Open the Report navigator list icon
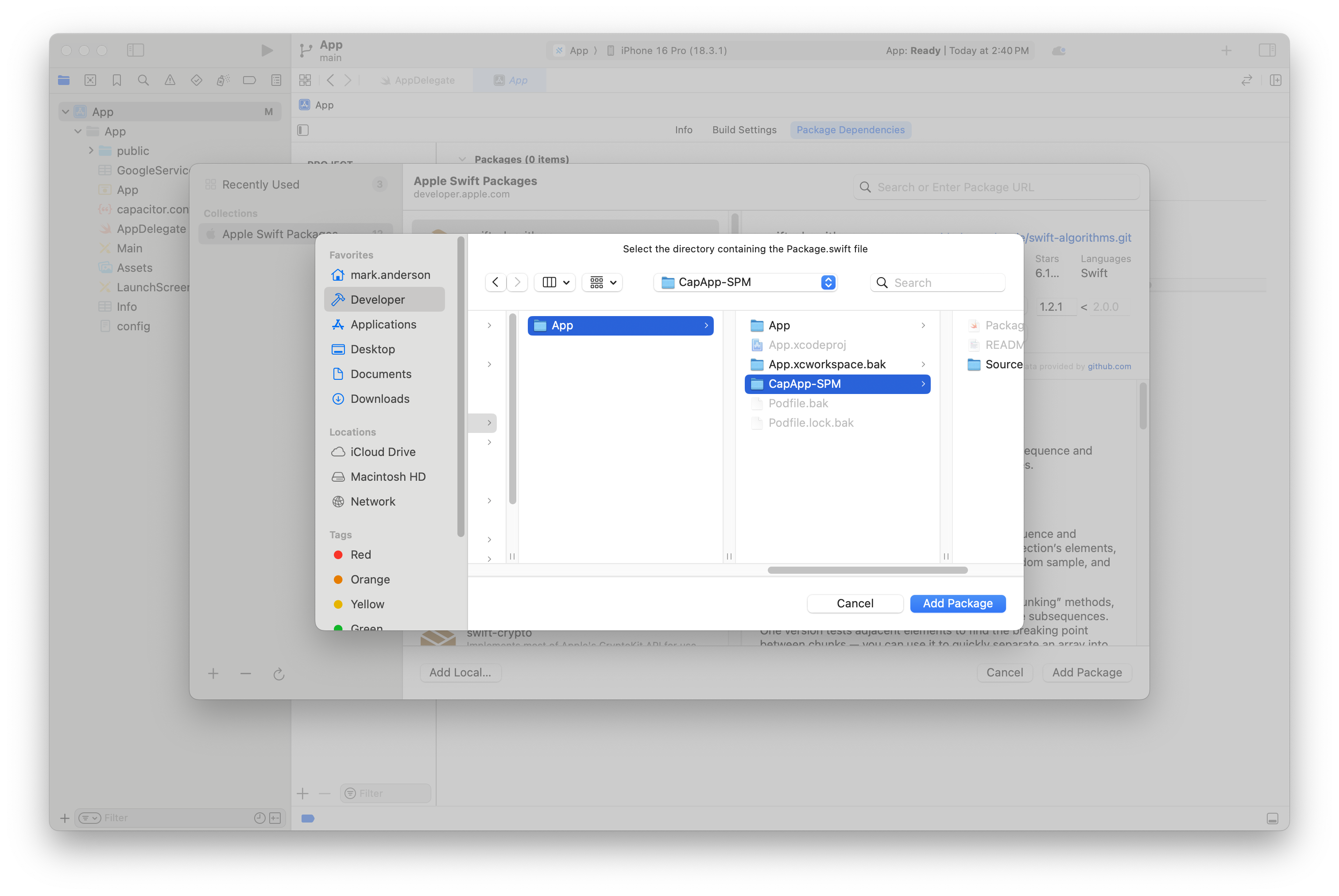Viewport: 1339px width, 896px height. pyautogui.click(x=276, y=80)
